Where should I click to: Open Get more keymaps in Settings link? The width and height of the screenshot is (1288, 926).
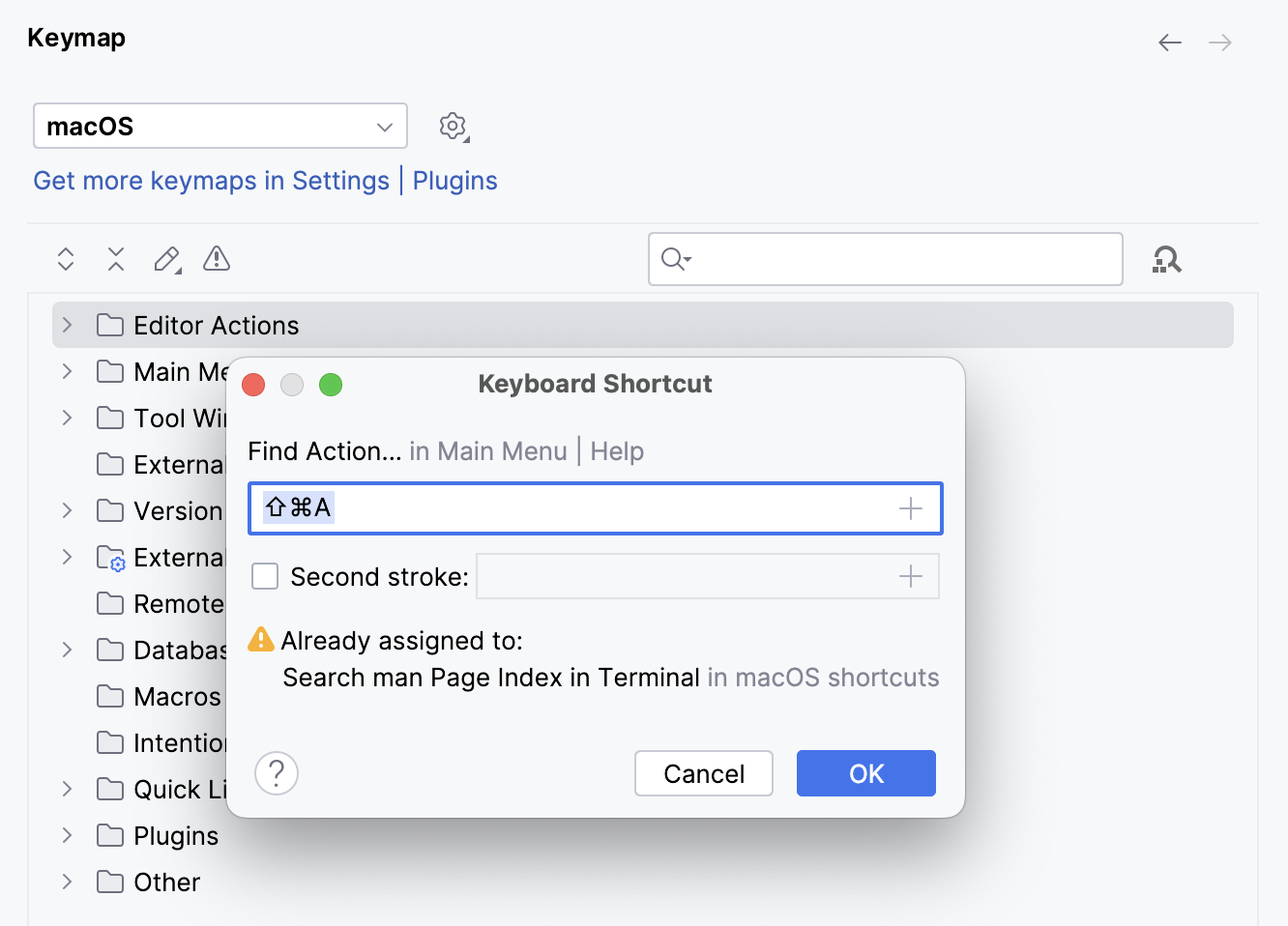(211, 181)
